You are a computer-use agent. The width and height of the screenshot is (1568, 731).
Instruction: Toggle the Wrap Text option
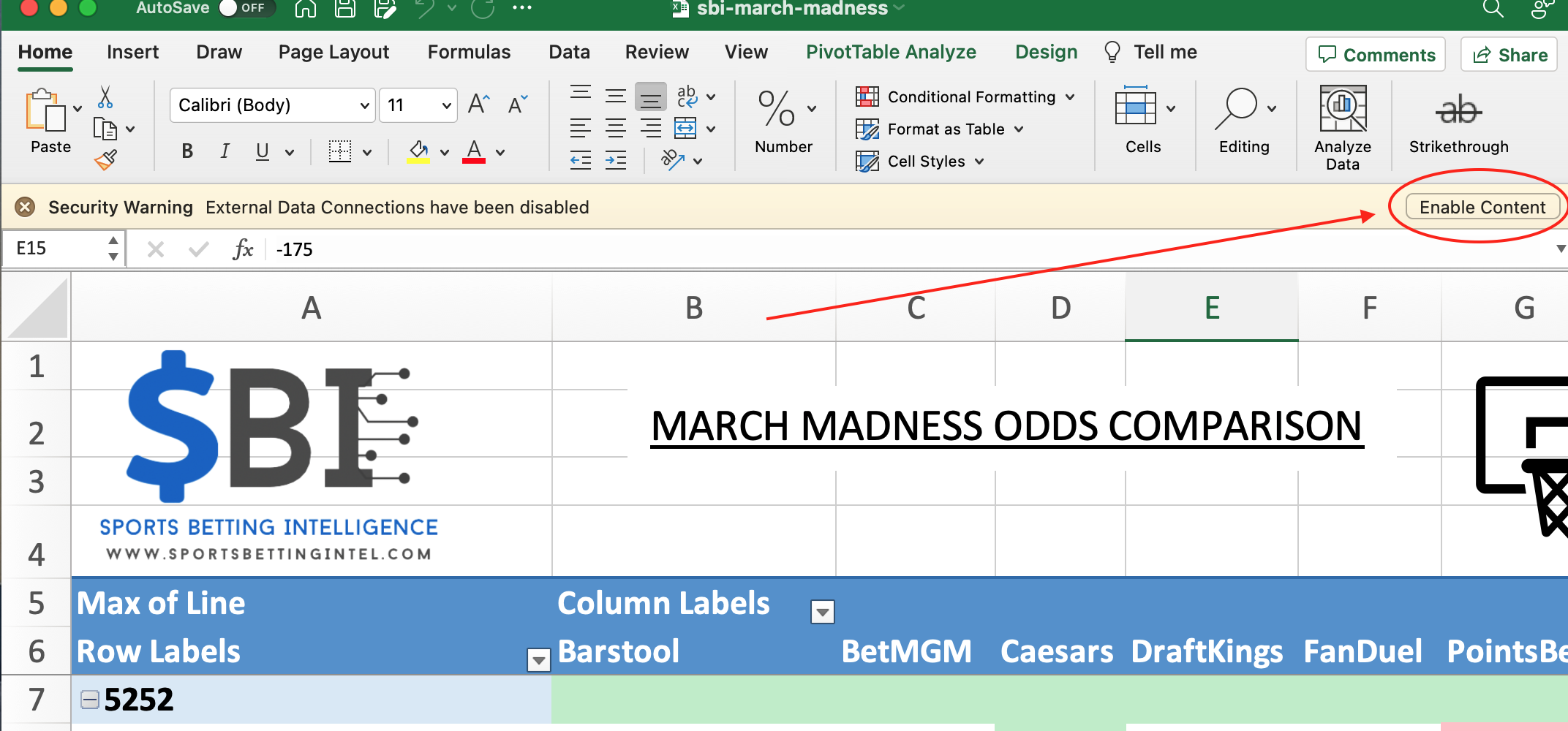687,96
